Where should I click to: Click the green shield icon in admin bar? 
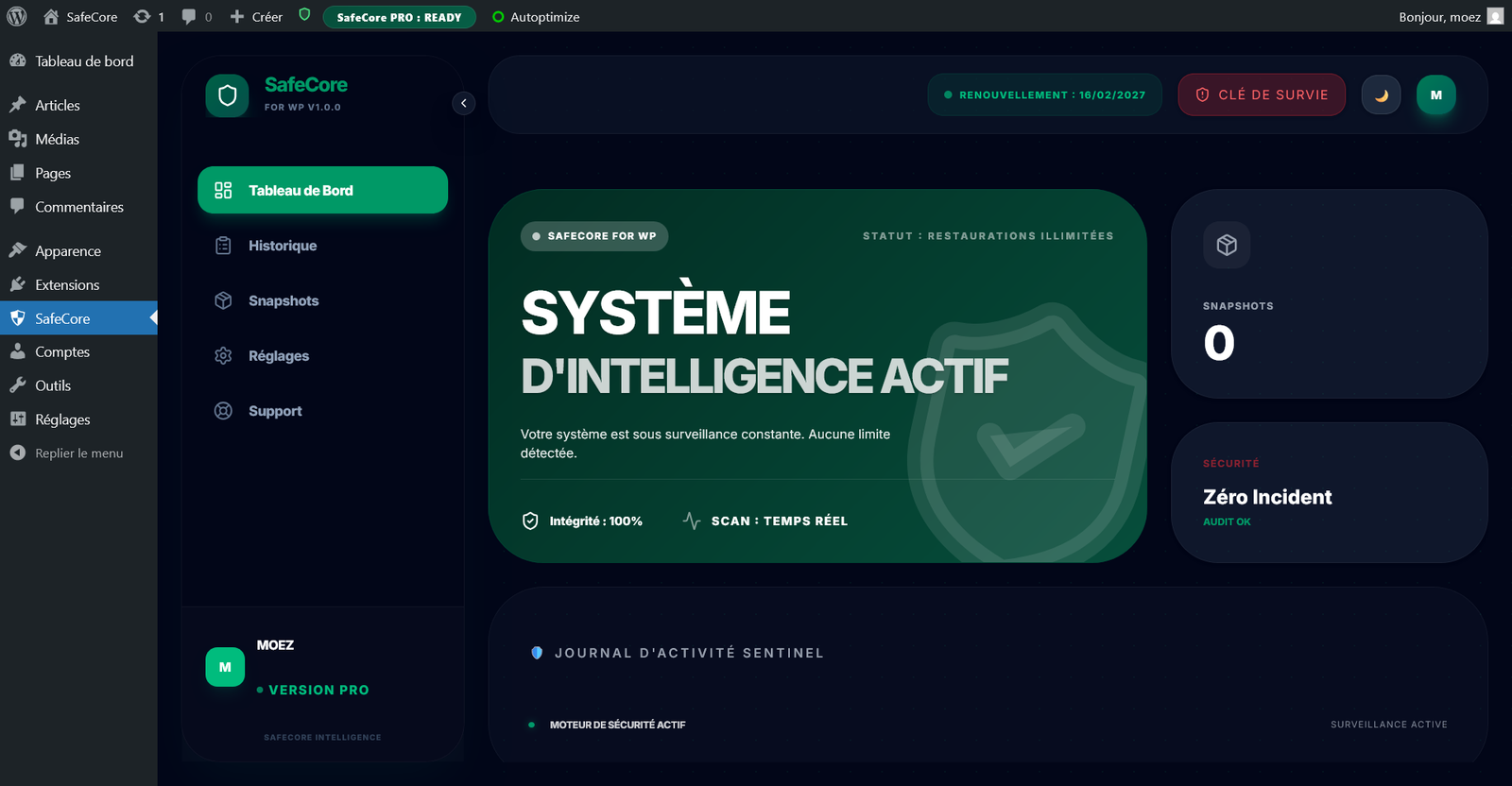(x=304, y=15)
